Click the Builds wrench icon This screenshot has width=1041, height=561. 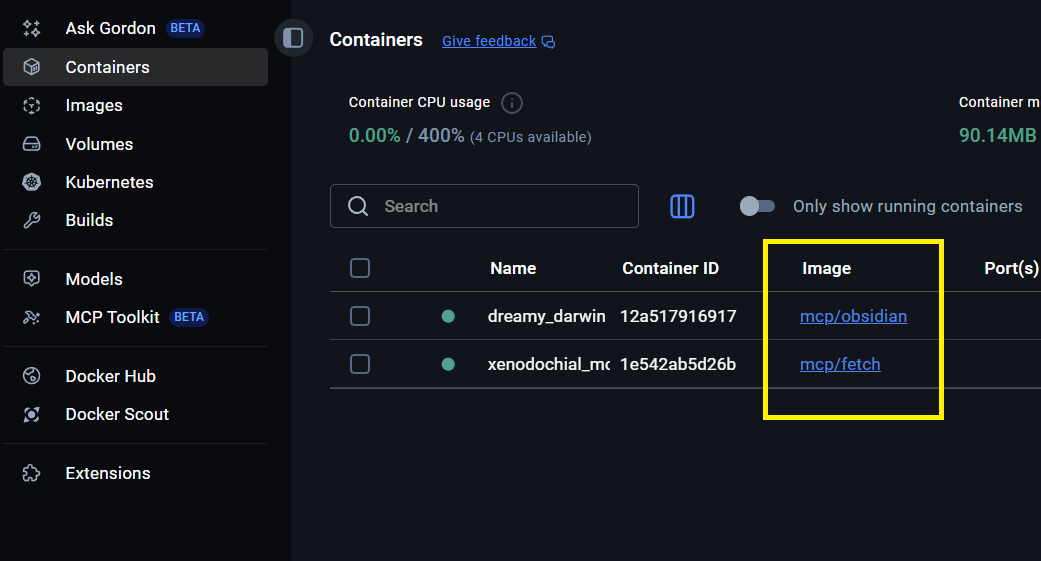[x=31, y=220]
